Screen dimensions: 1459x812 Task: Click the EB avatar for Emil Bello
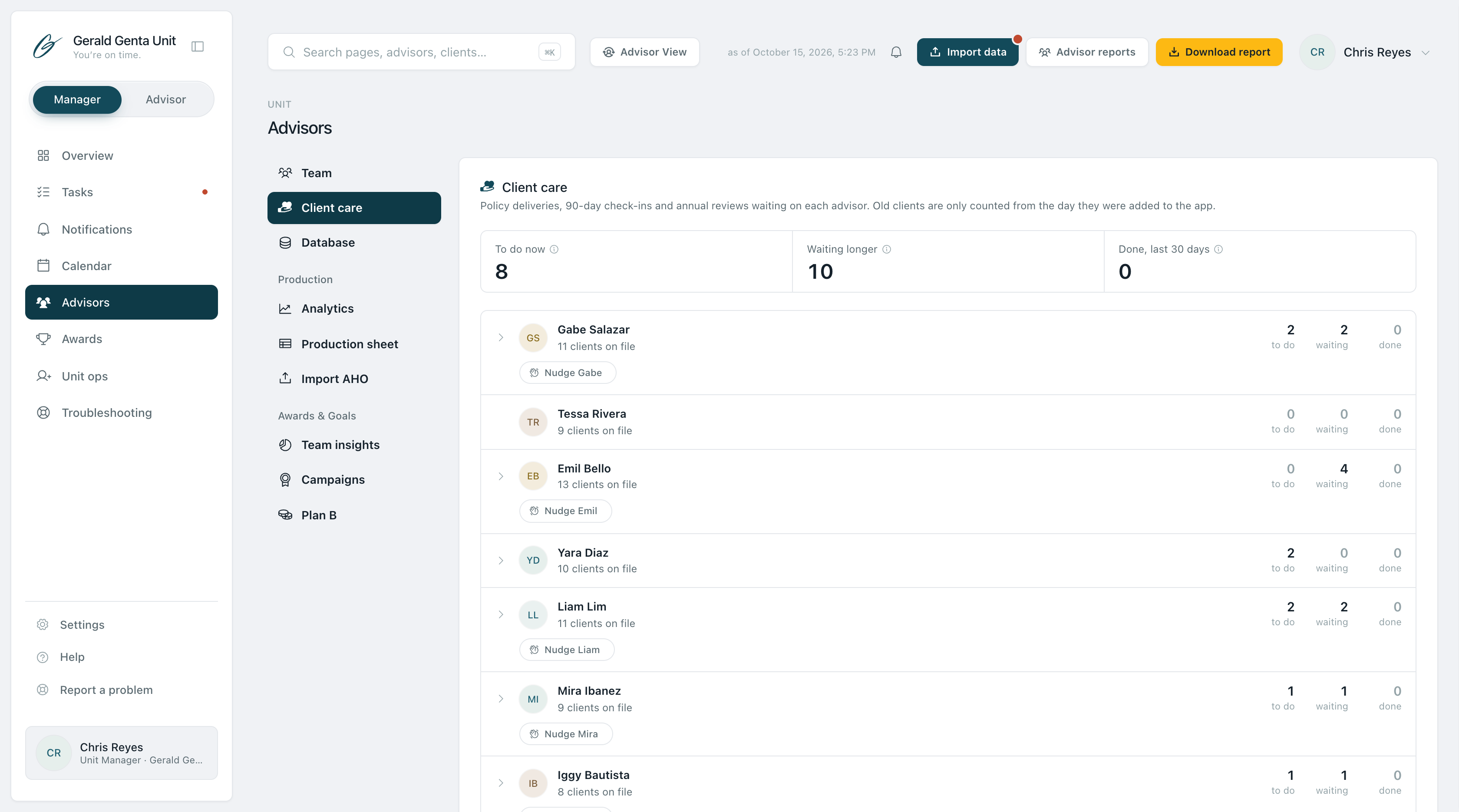click(533, 476)
